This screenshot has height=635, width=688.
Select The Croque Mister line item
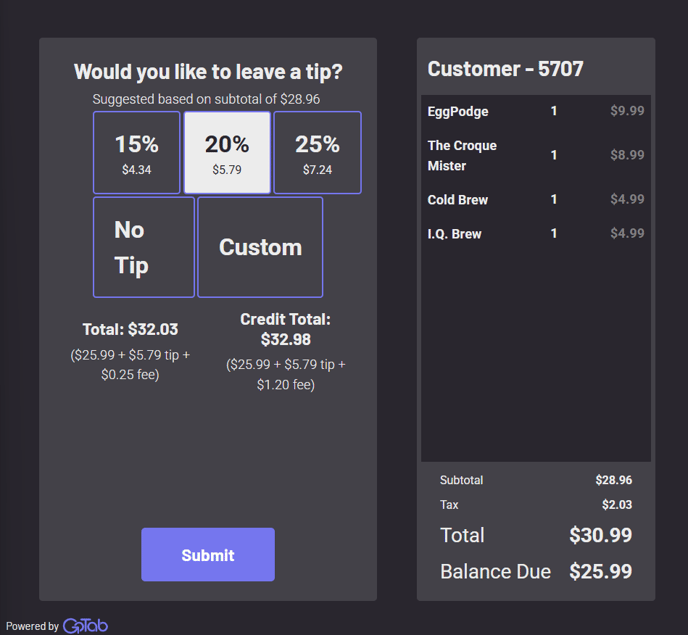point(462,155)
